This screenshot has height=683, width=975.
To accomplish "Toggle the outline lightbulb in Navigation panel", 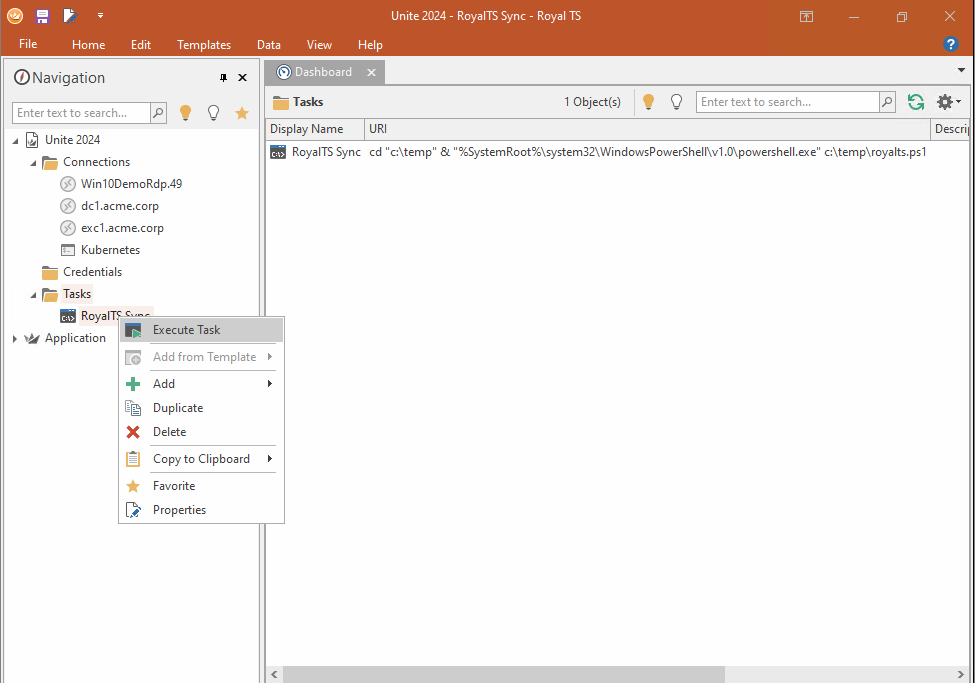I will coord(213,113).
